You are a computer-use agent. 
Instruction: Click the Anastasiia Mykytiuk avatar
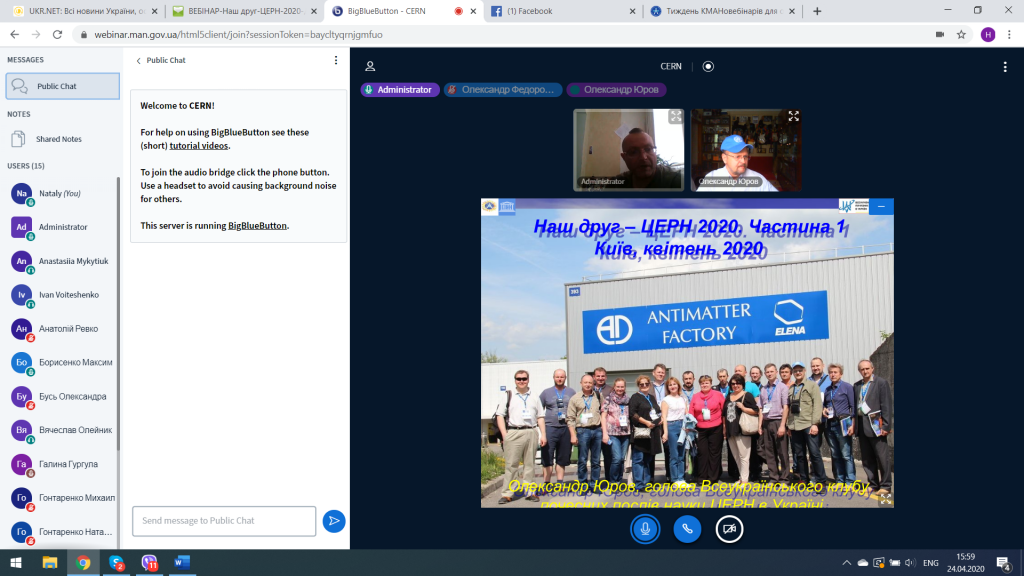(21, 261)
